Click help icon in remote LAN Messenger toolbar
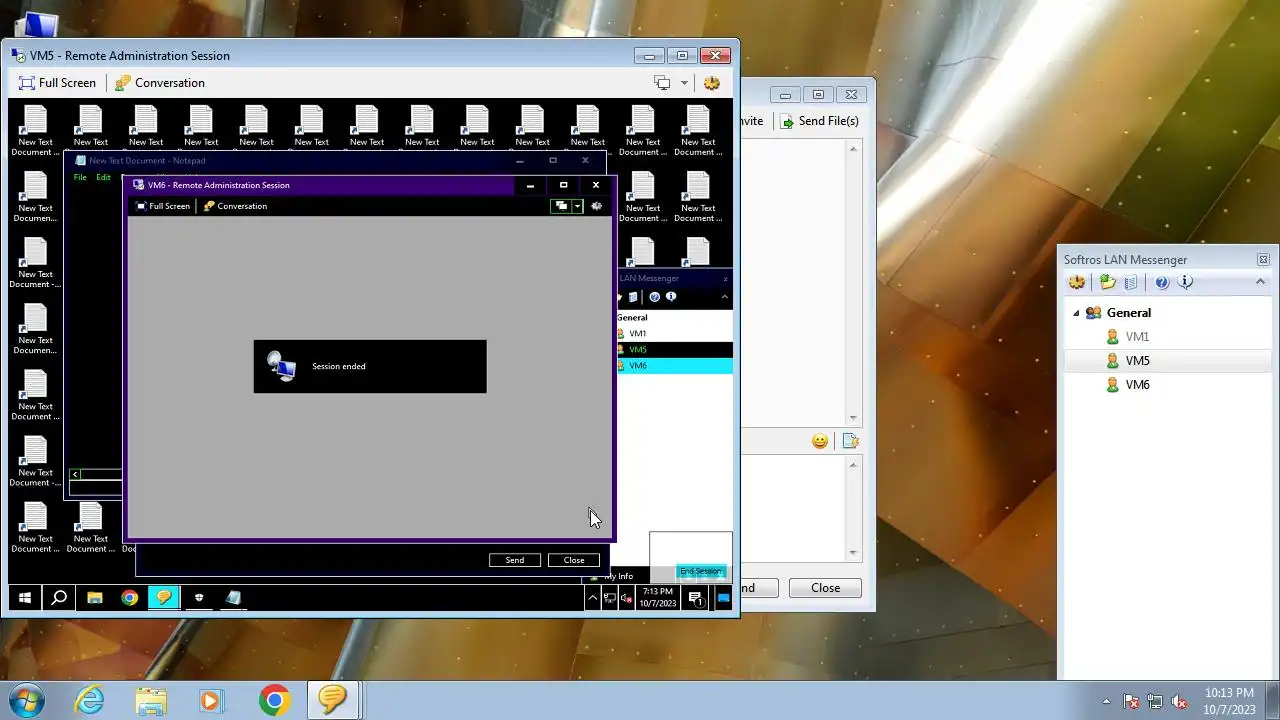Screen dimensions: 1280x720 pyautogui.click(x=654, y=297)
